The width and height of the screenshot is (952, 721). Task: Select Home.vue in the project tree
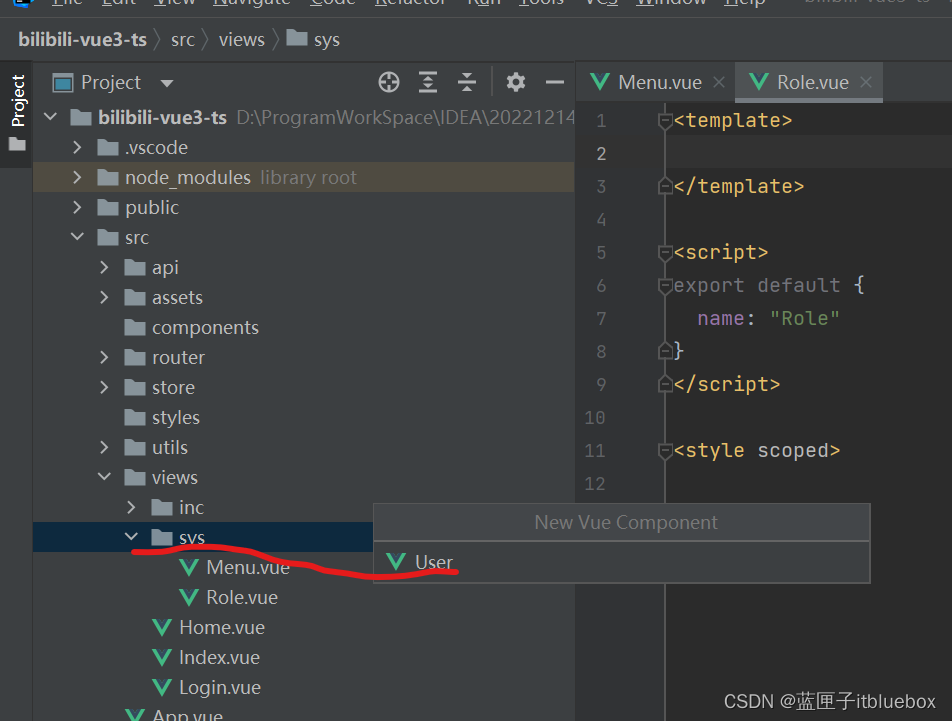coord(222,628)
